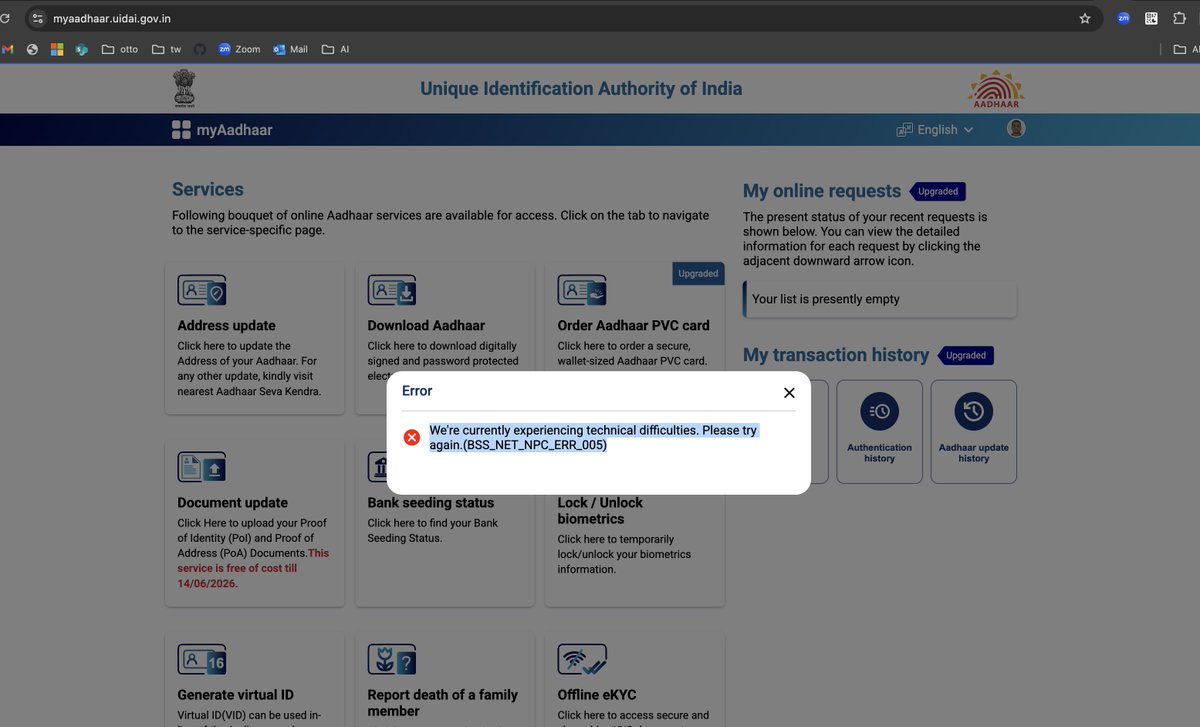This screenshot has height=727, width=1200.
Task: Open the SharePoint bookmark icon
Action: 82,49
